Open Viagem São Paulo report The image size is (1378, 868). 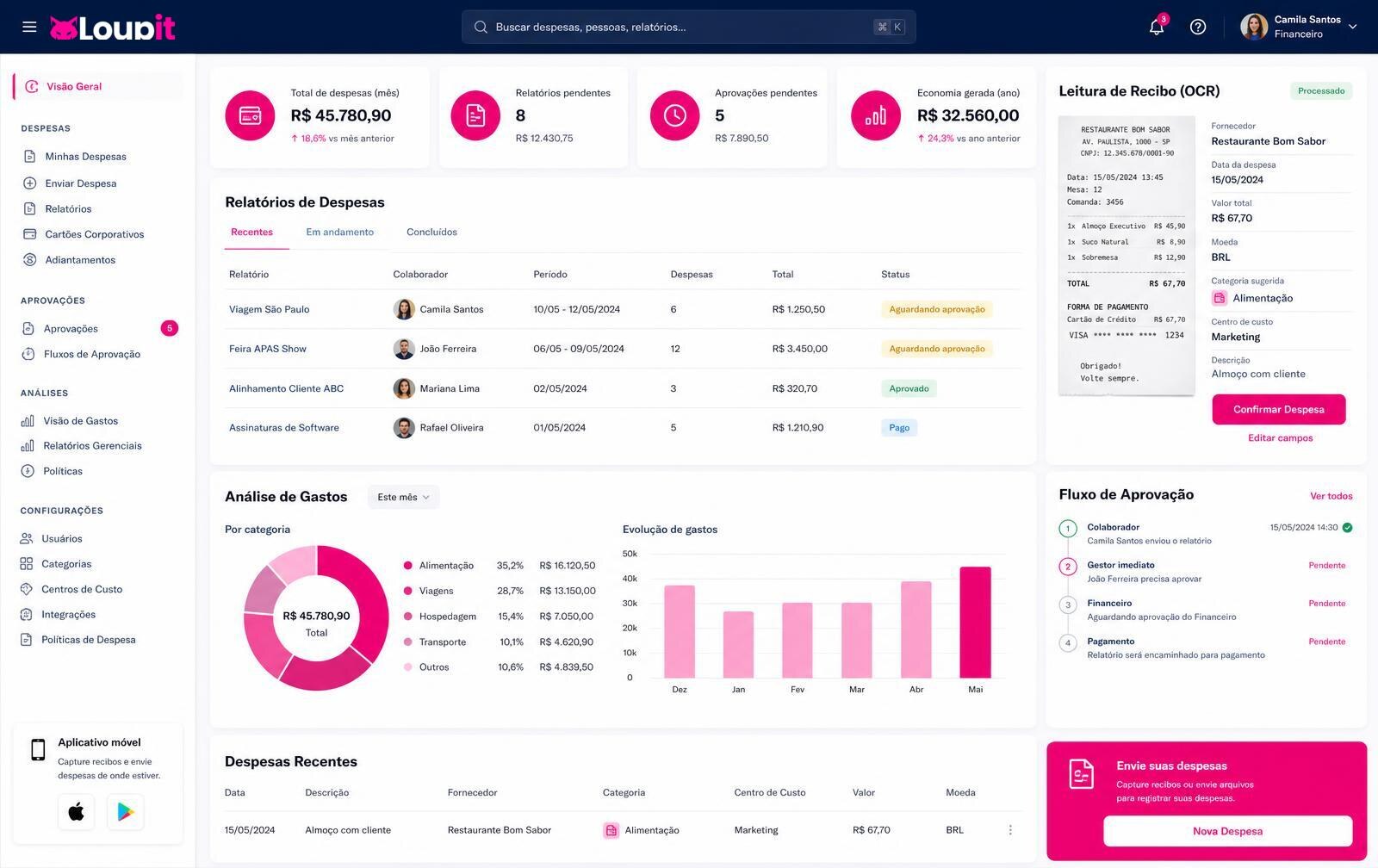pyautogui.click(x=269, y=309)
